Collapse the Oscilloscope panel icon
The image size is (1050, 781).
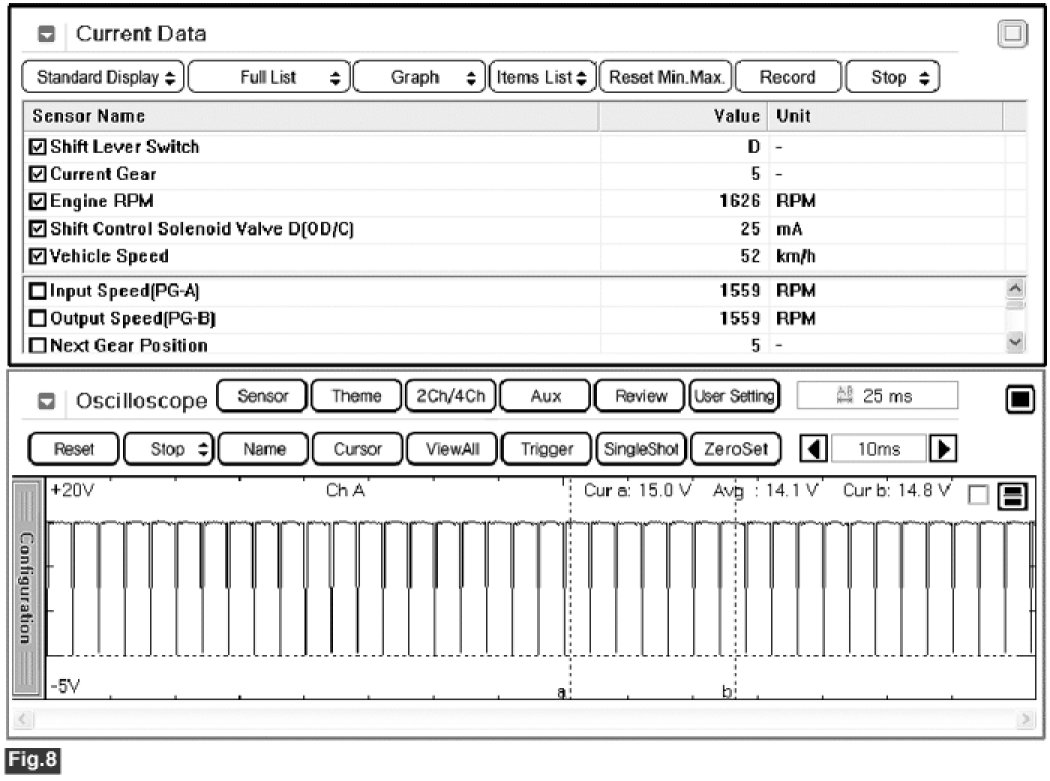tap(46, 401)
